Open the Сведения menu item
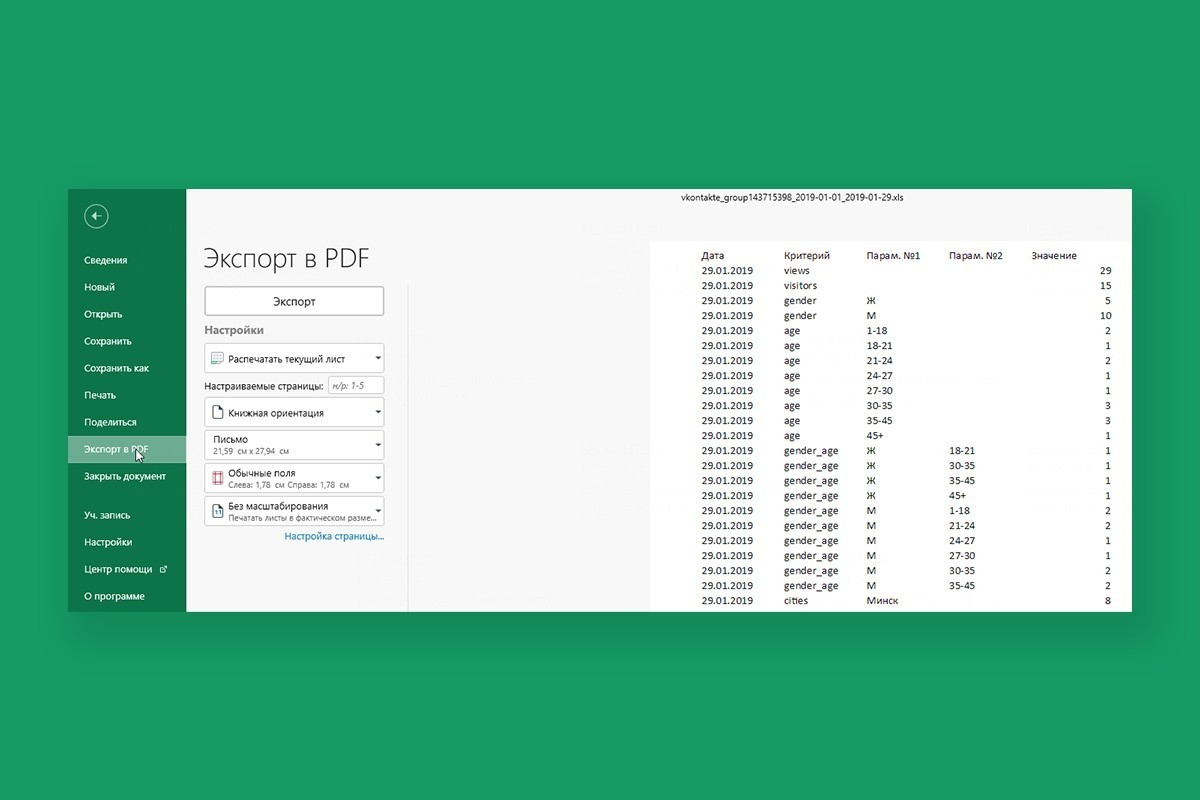Viewport: 1200px width, 800px height. click(106, 260)
